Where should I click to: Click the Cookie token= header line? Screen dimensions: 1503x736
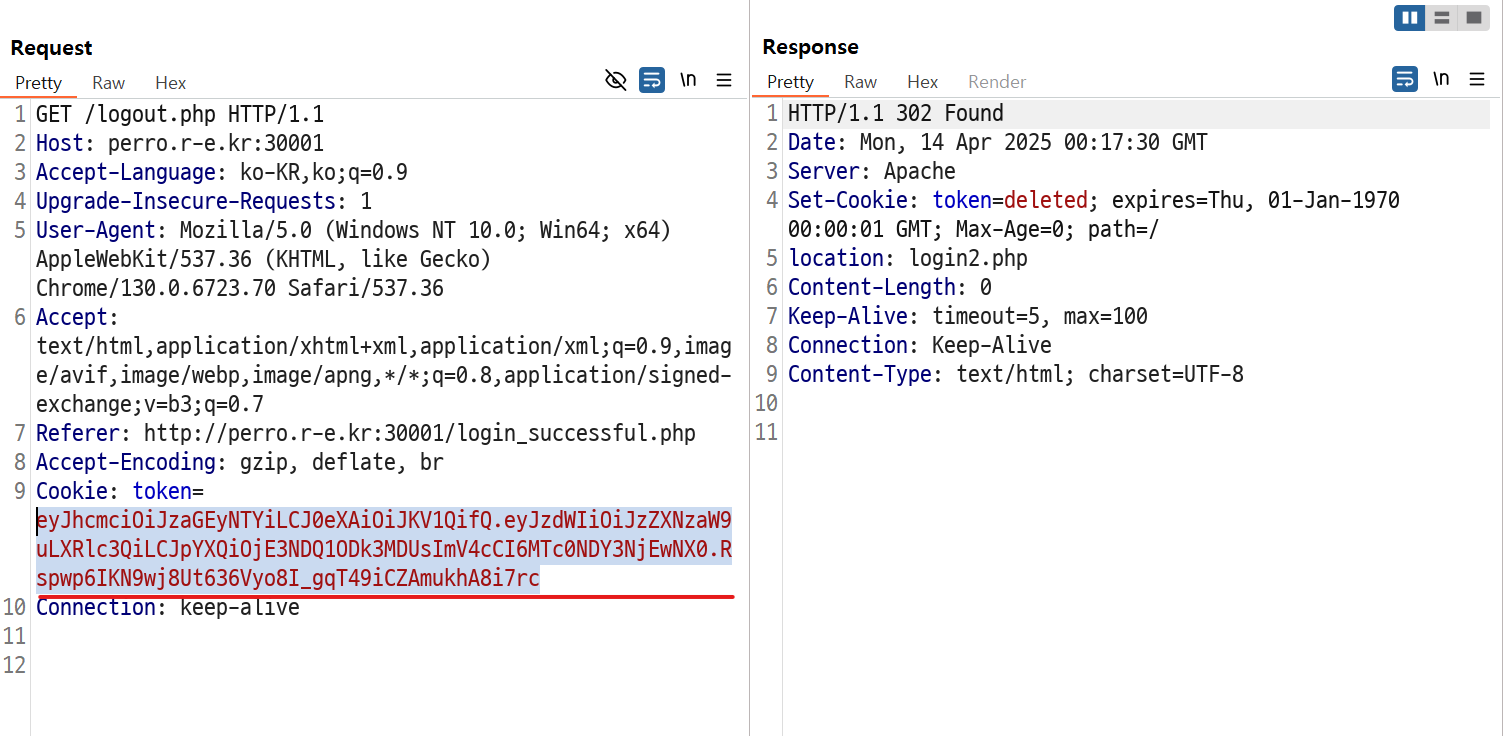(x=120, y=492)
